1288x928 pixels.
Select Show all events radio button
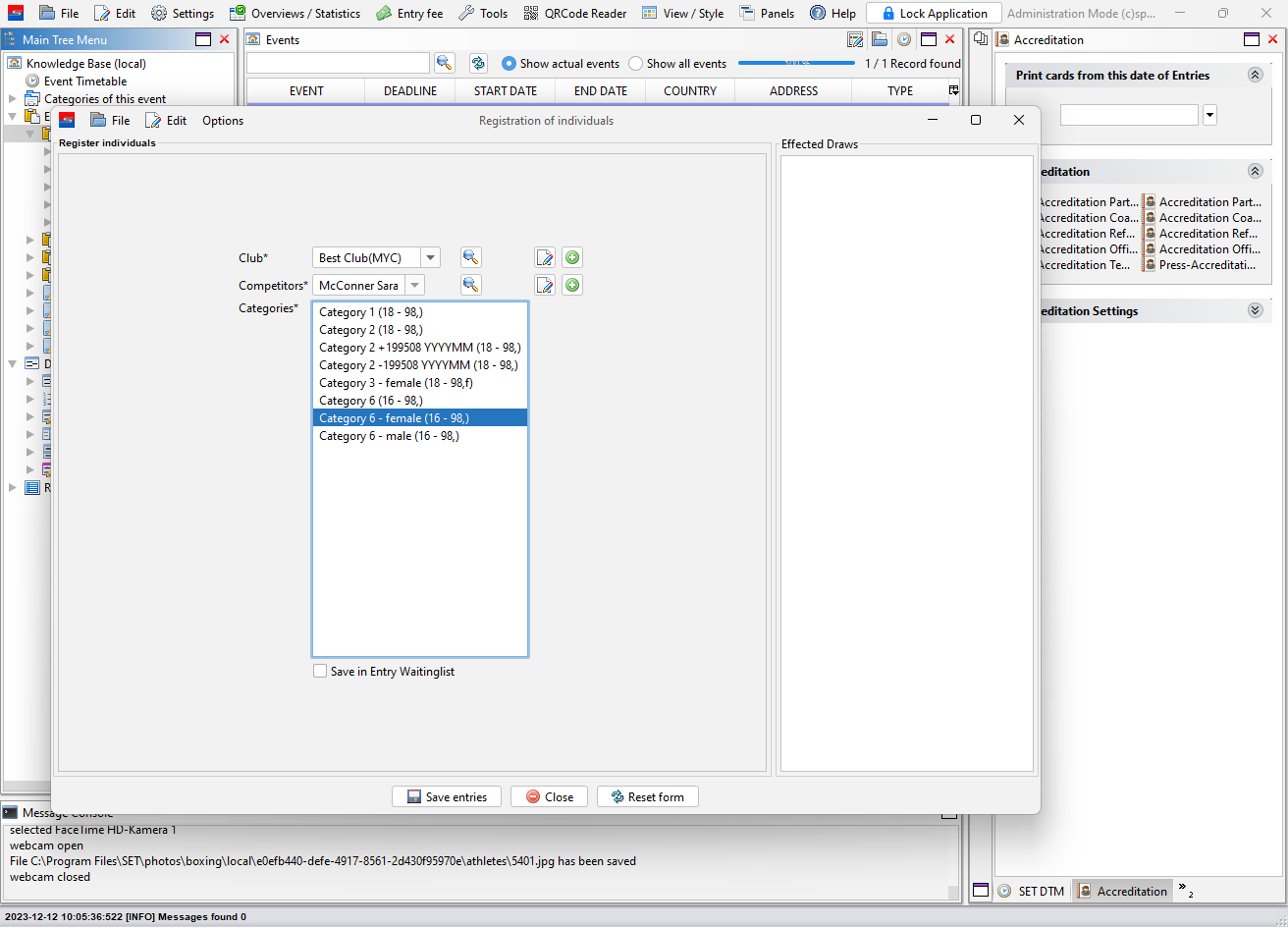pos(636,64)
